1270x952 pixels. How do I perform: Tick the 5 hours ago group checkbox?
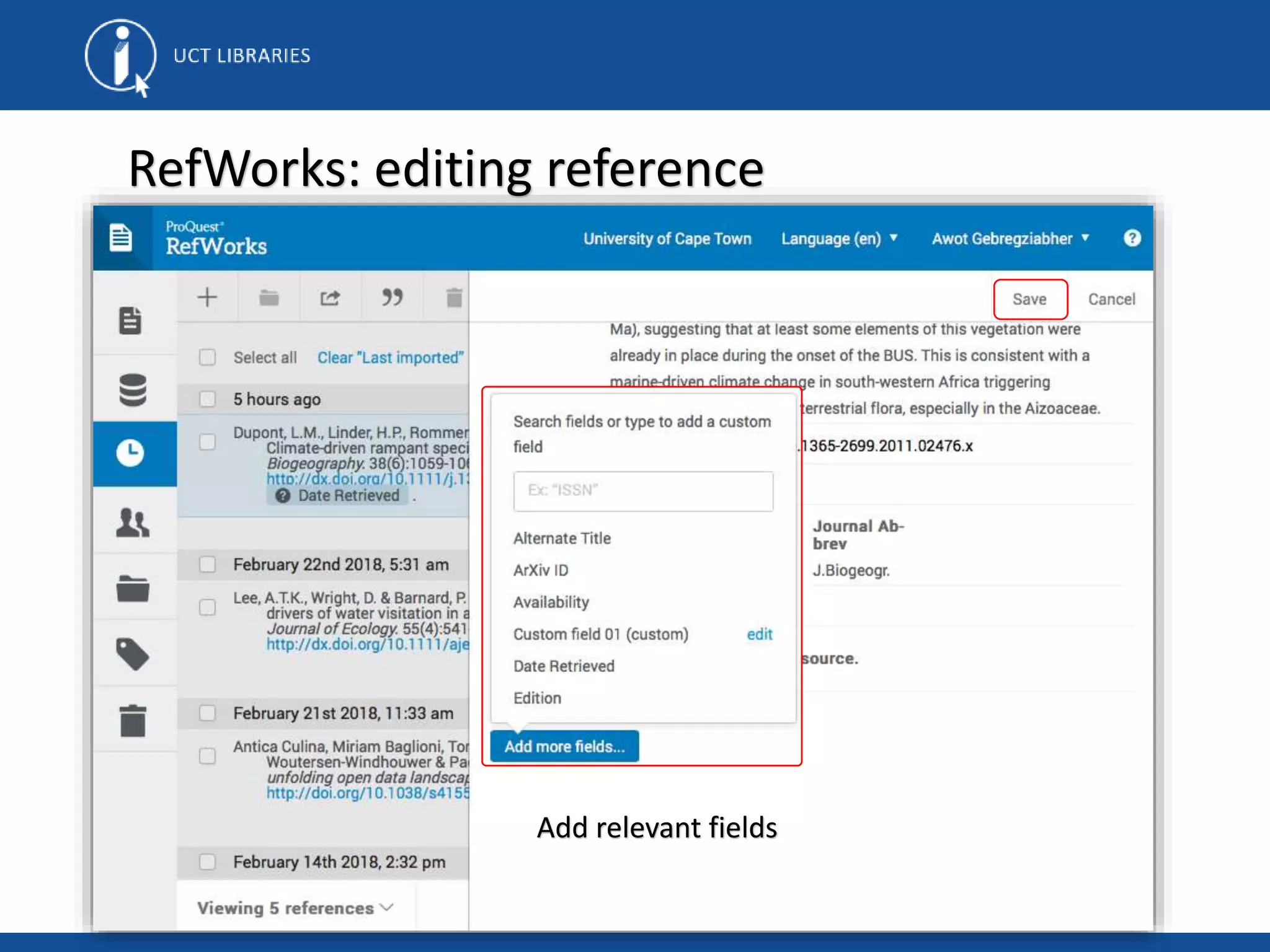tap(207, 399)
